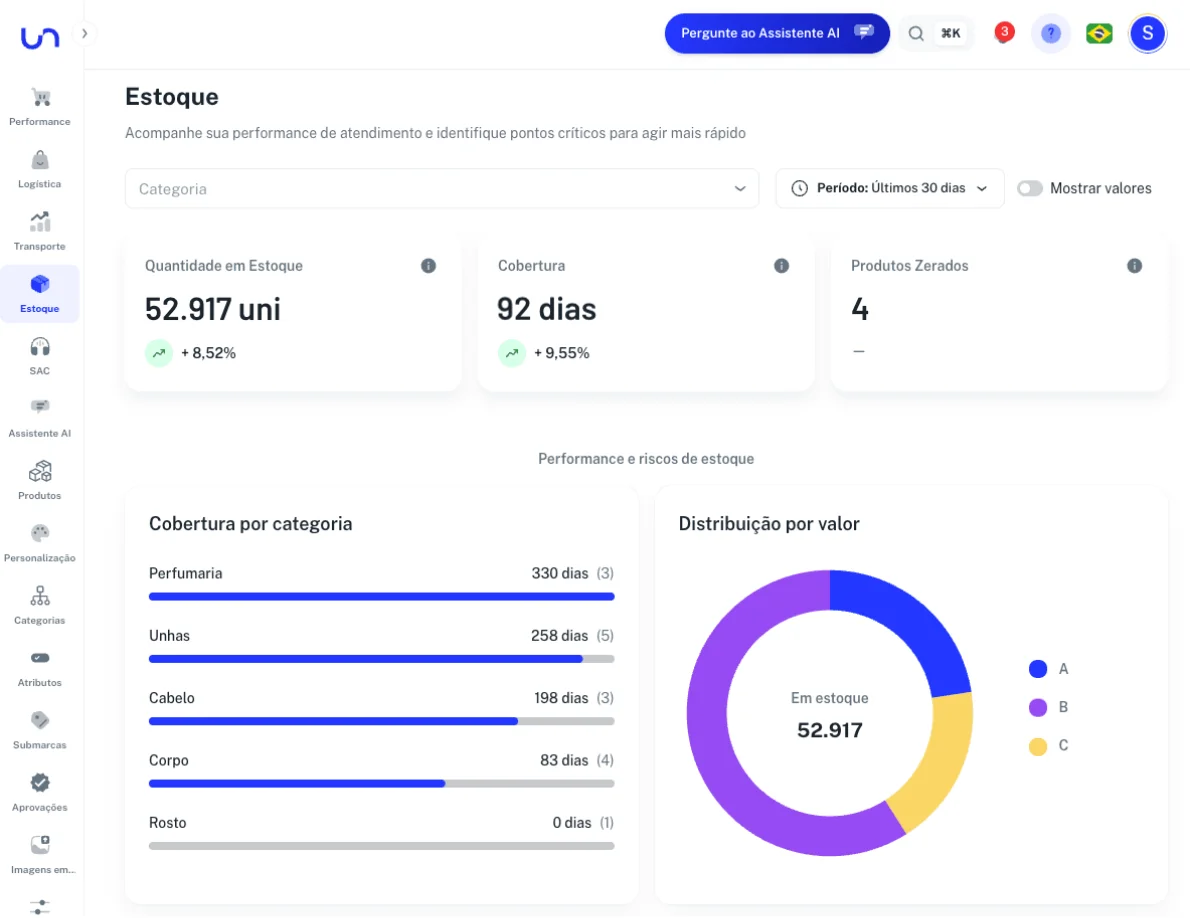The width and height of the screenshot is (1190, 918).
Task: Open the SAC sidebar section
Action: [40, 355]
